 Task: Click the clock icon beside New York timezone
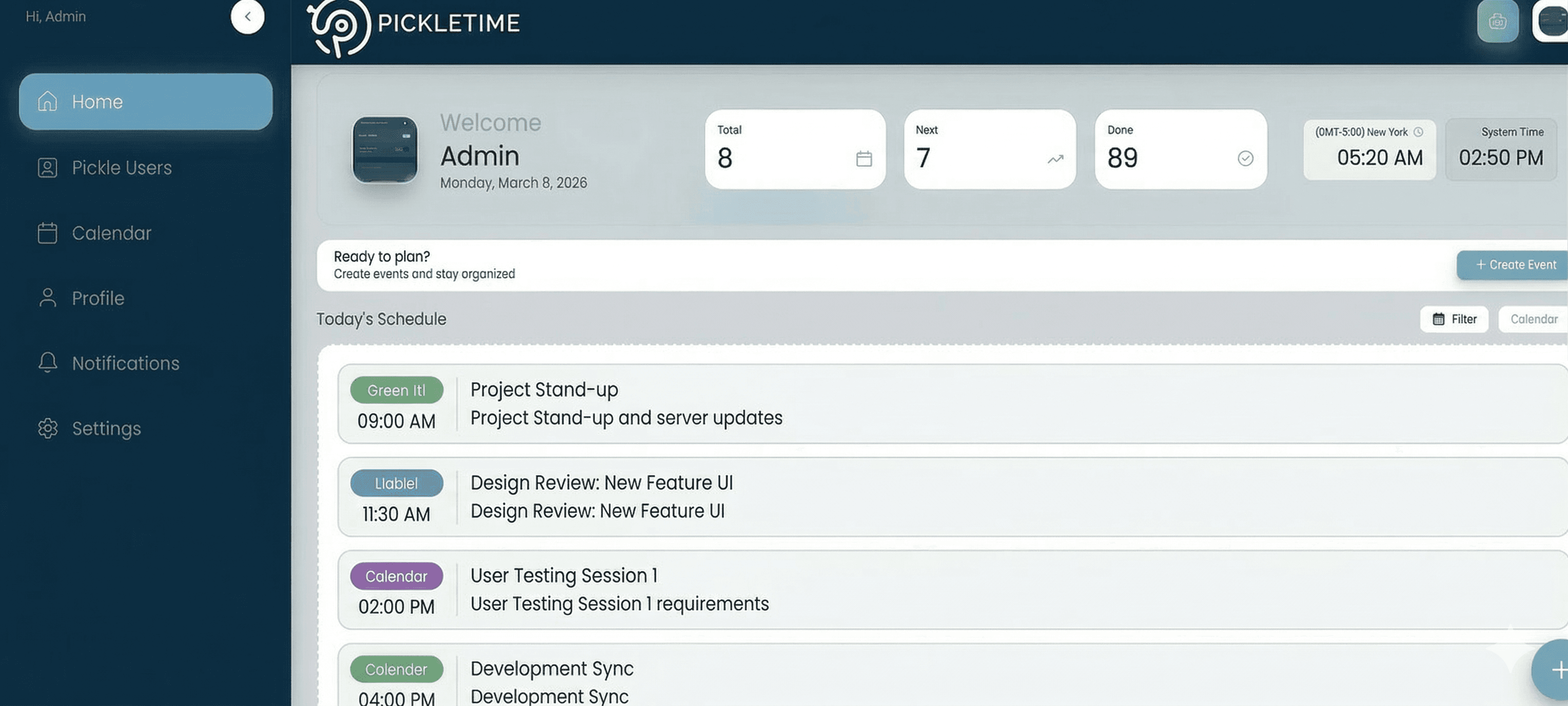coord(1420,132)
